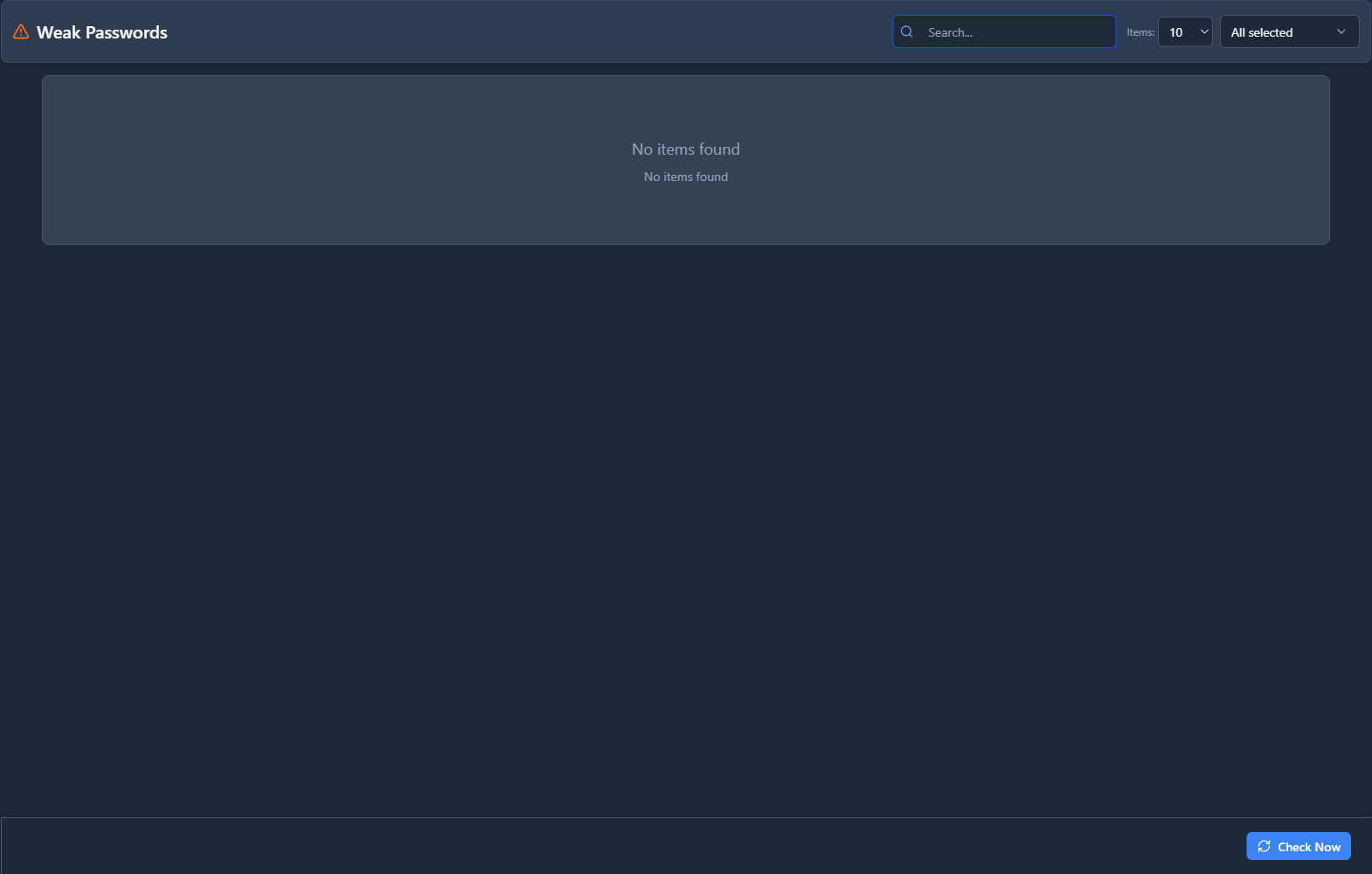
Task: Click the magnifier icon in search box
Action: click(907, 32)
